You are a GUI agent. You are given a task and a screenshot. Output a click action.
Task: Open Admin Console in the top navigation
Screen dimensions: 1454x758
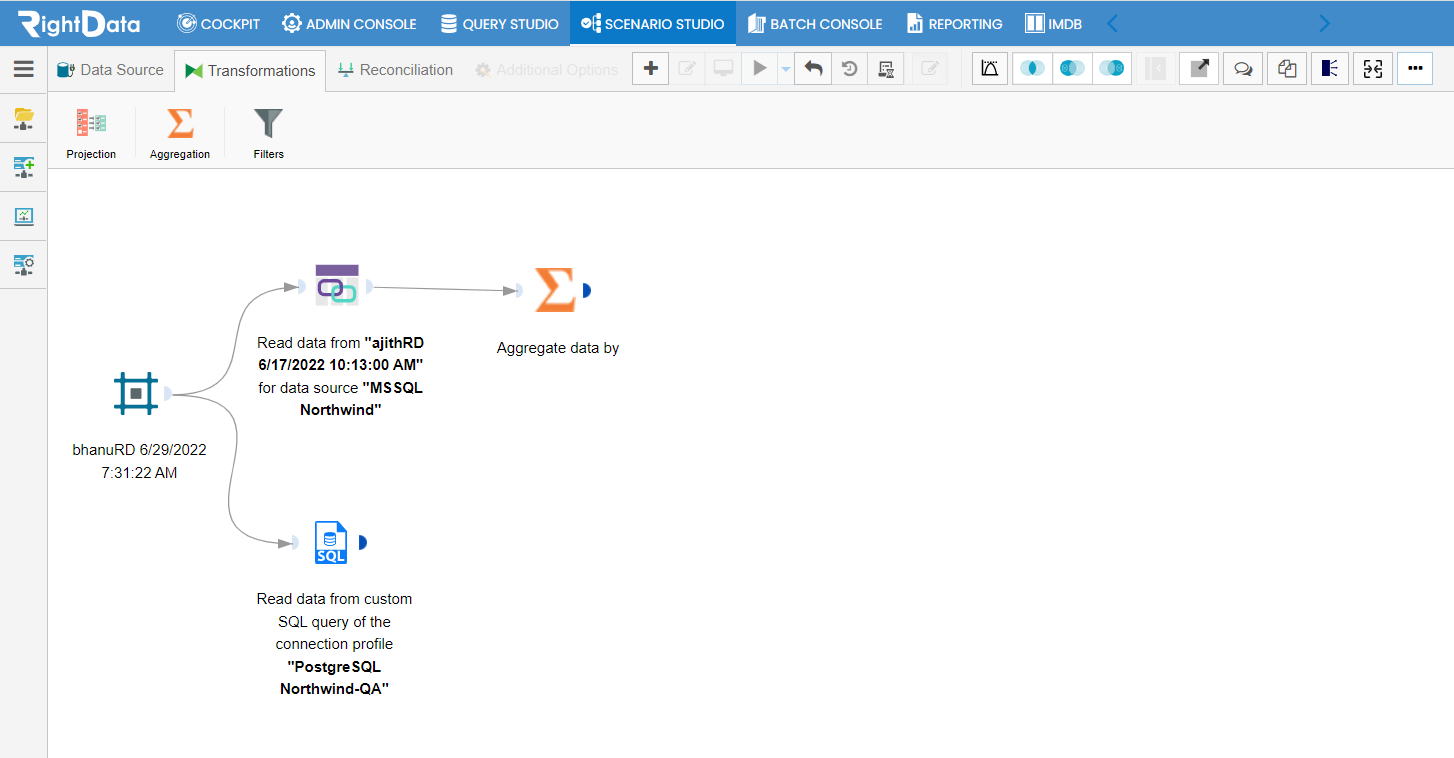click(x=349, y=23)
